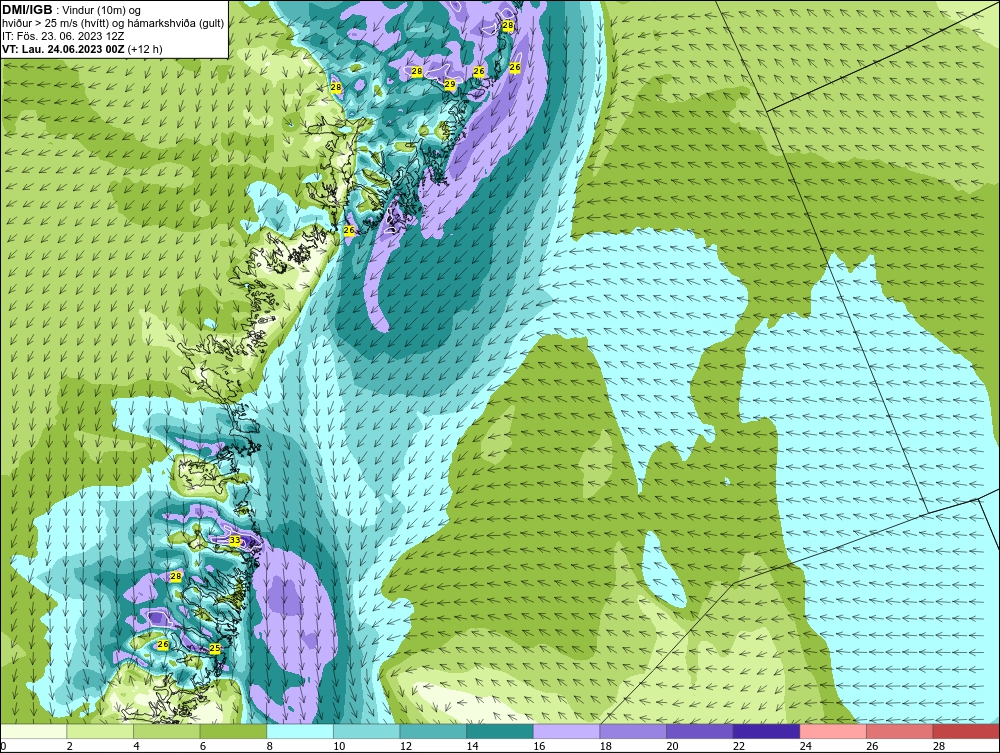Click the yellow 25 max gust label
Viewport: 1000px width, 753px height.
[x=215, y=648]
